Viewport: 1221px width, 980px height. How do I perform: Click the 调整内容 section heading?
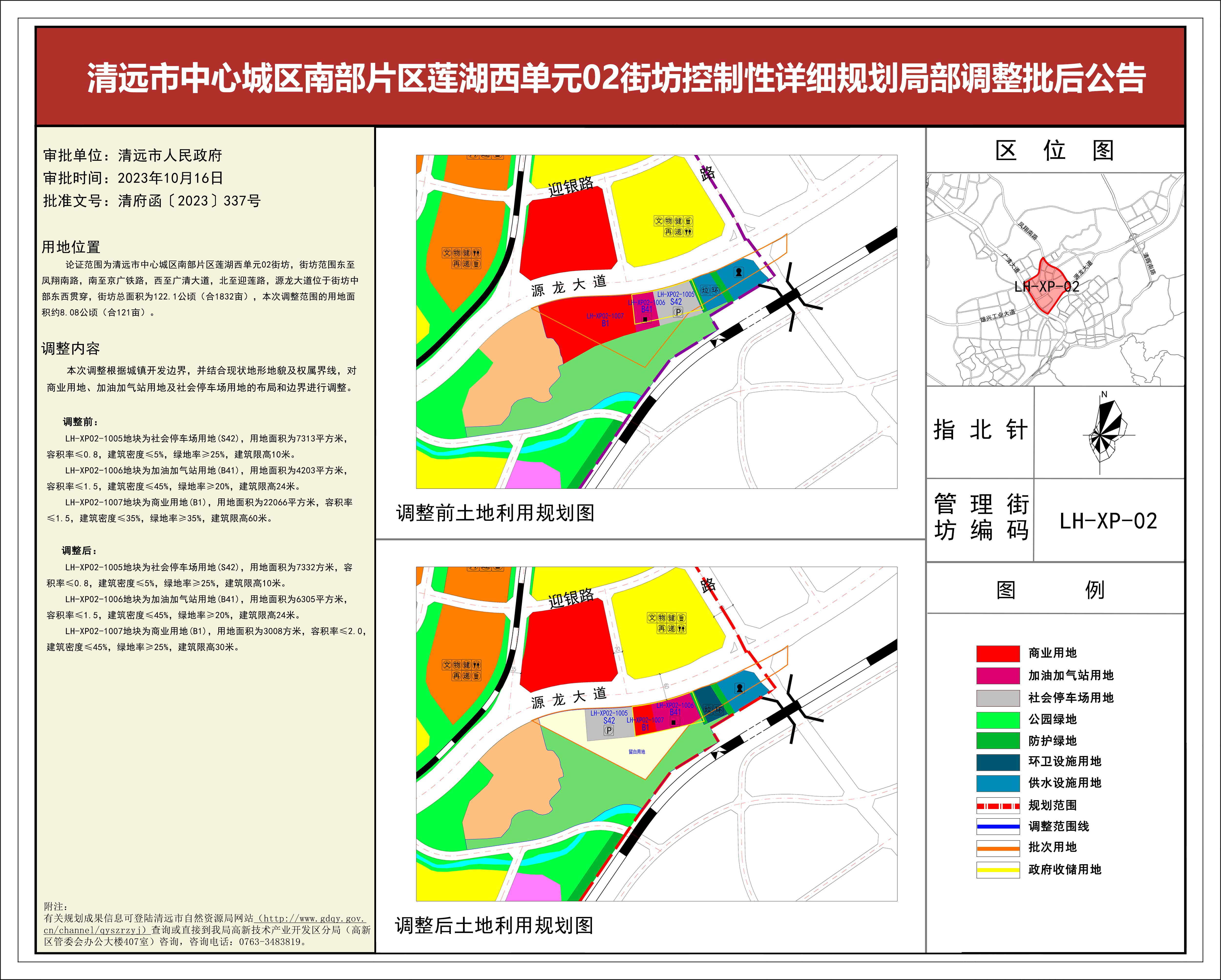(71, 348)
